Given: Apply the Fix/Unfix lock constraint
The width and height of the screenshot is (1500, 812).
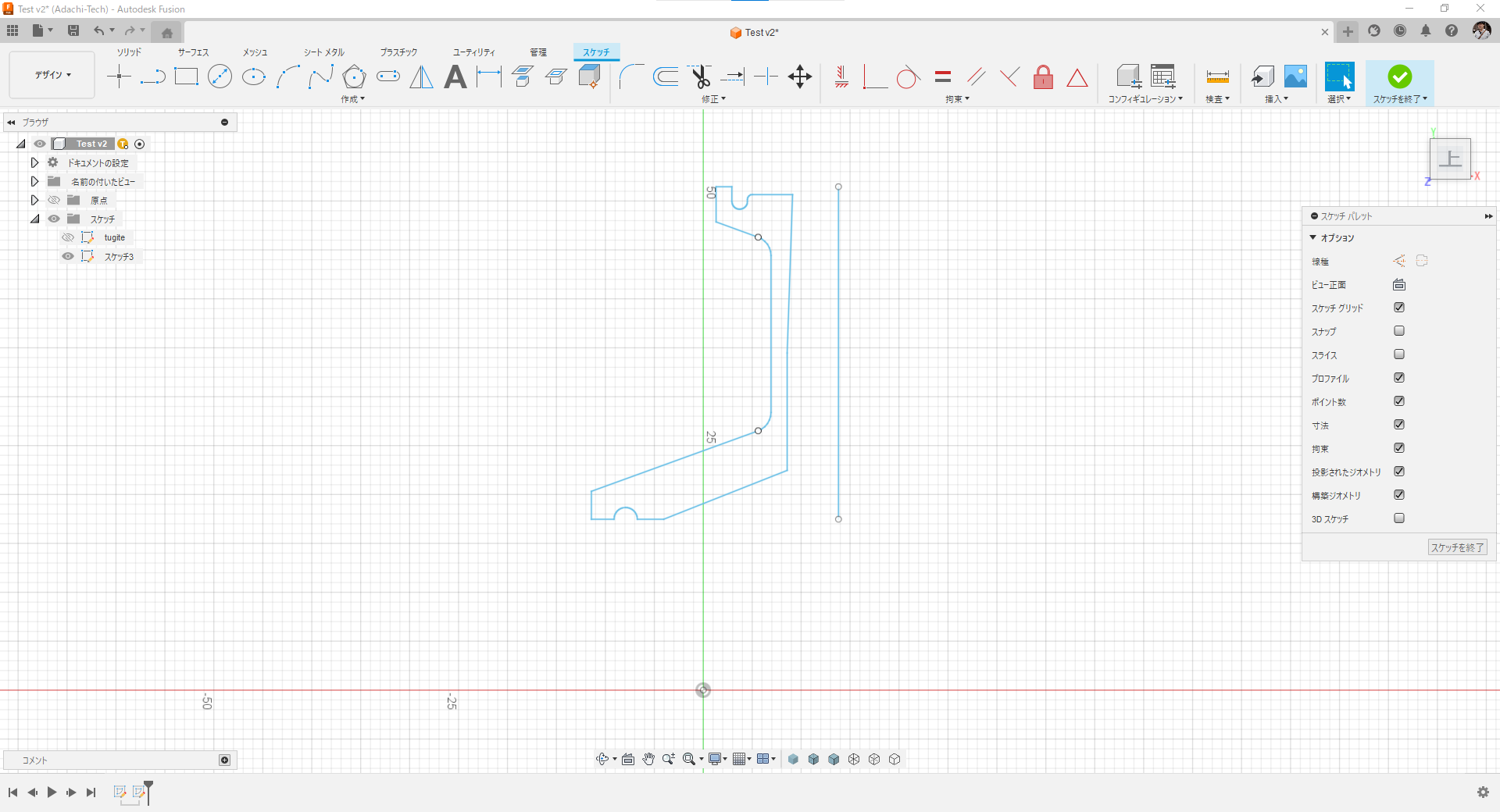Looking at the screenshot, I should pos(1043,77).
